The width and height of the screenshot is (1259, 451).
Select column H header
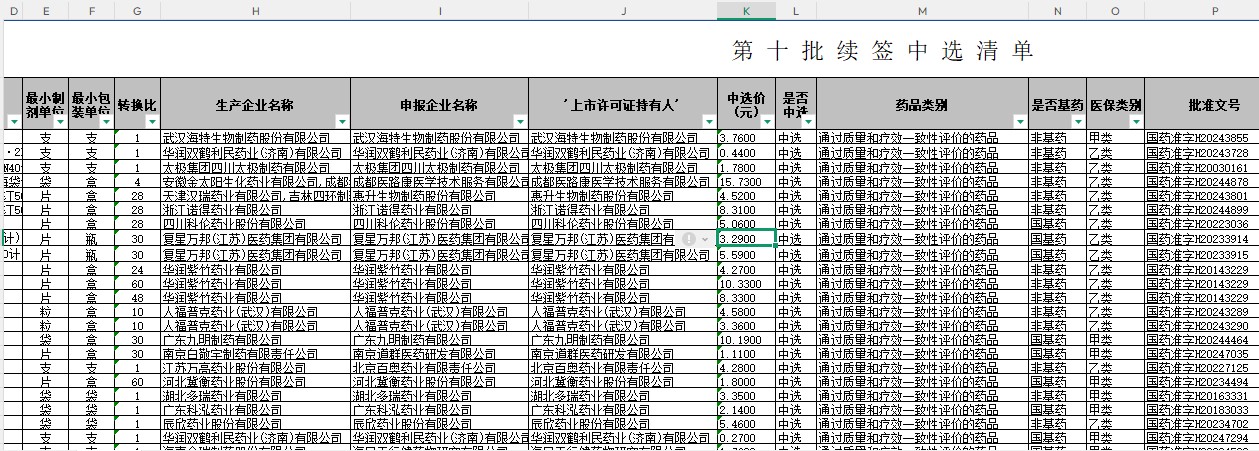pyautogui.click(x=255, y=9)
